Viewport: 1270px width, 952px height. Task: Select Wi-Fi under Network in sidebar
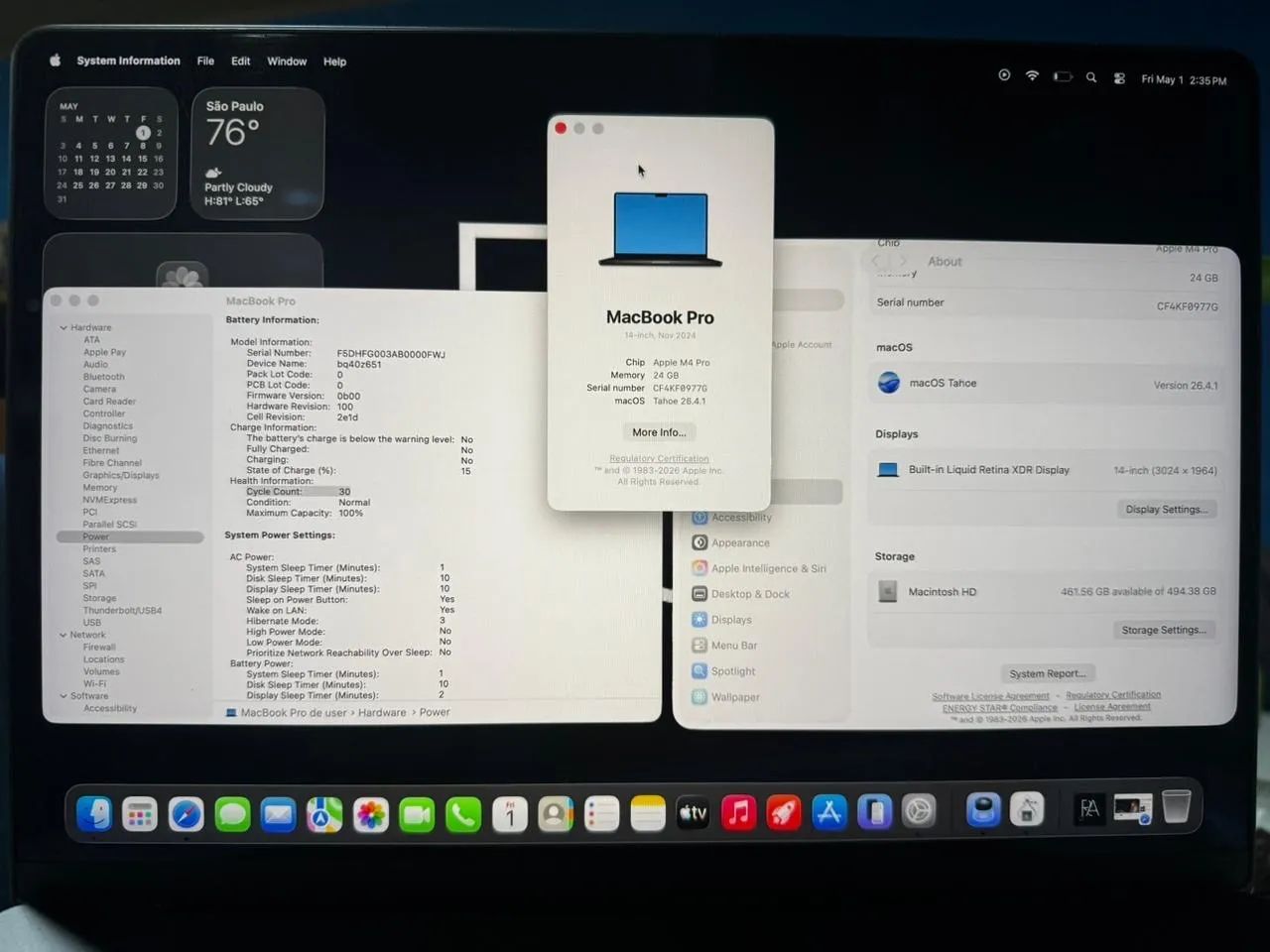tap(95, 684)
